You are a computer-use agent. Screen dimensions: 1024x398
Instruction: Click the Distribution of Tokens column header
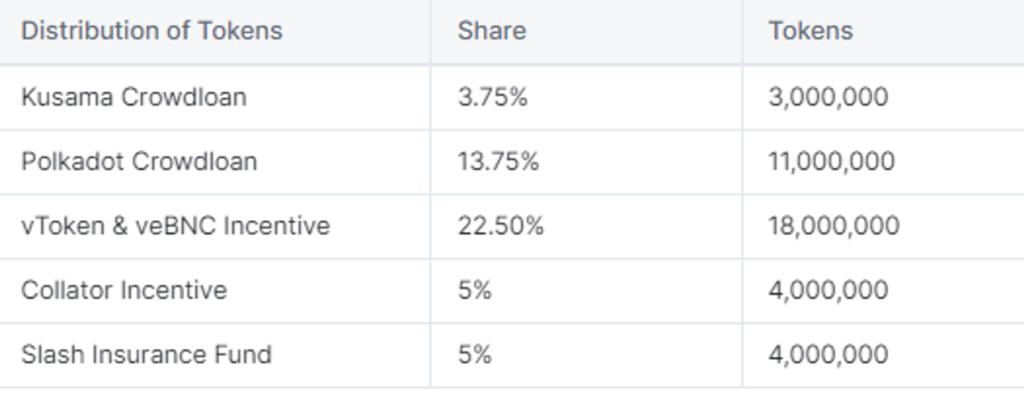pos(152,31)
